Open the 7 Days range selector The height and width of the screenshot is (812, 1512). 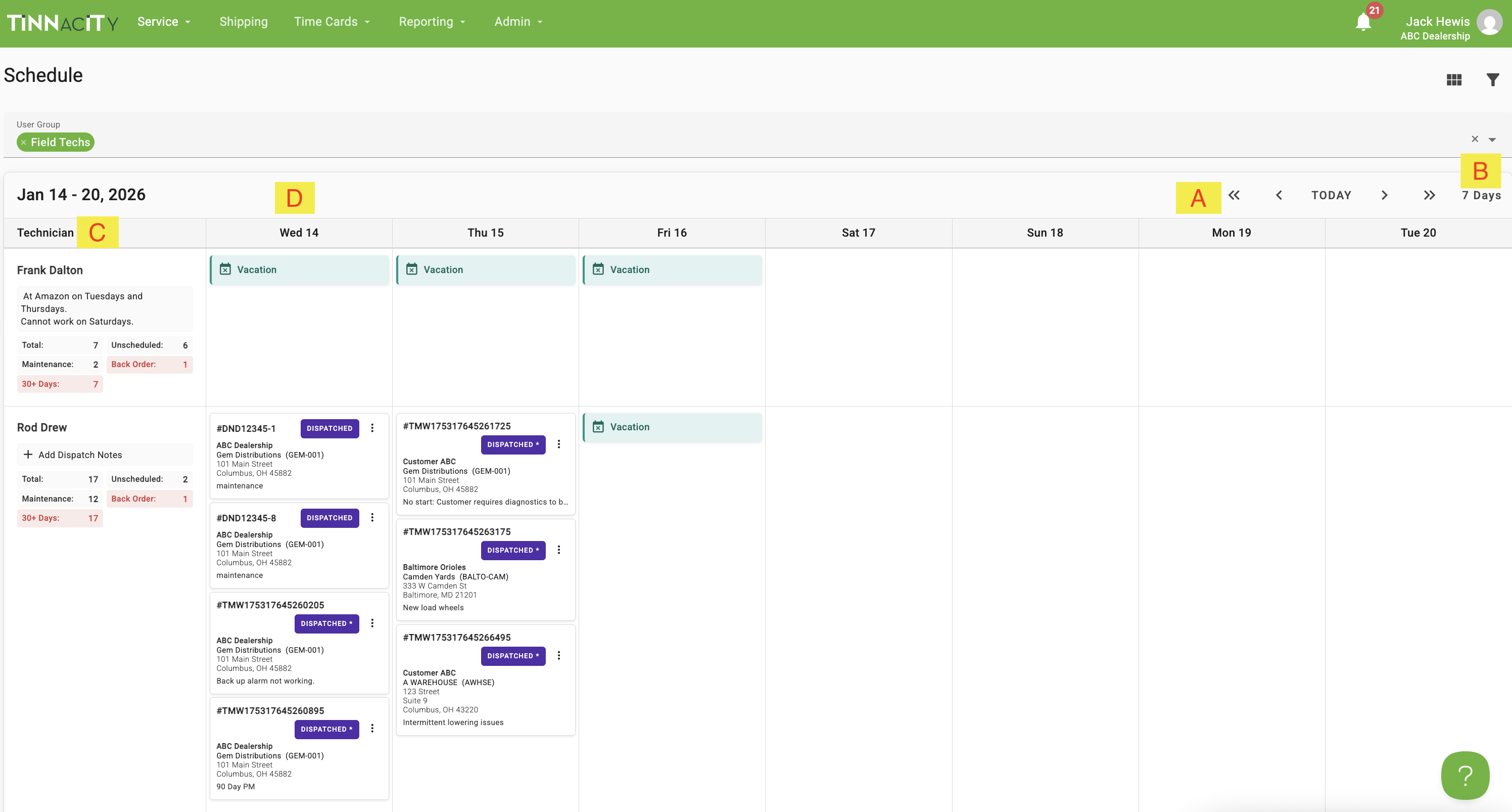pos(1481,195)
